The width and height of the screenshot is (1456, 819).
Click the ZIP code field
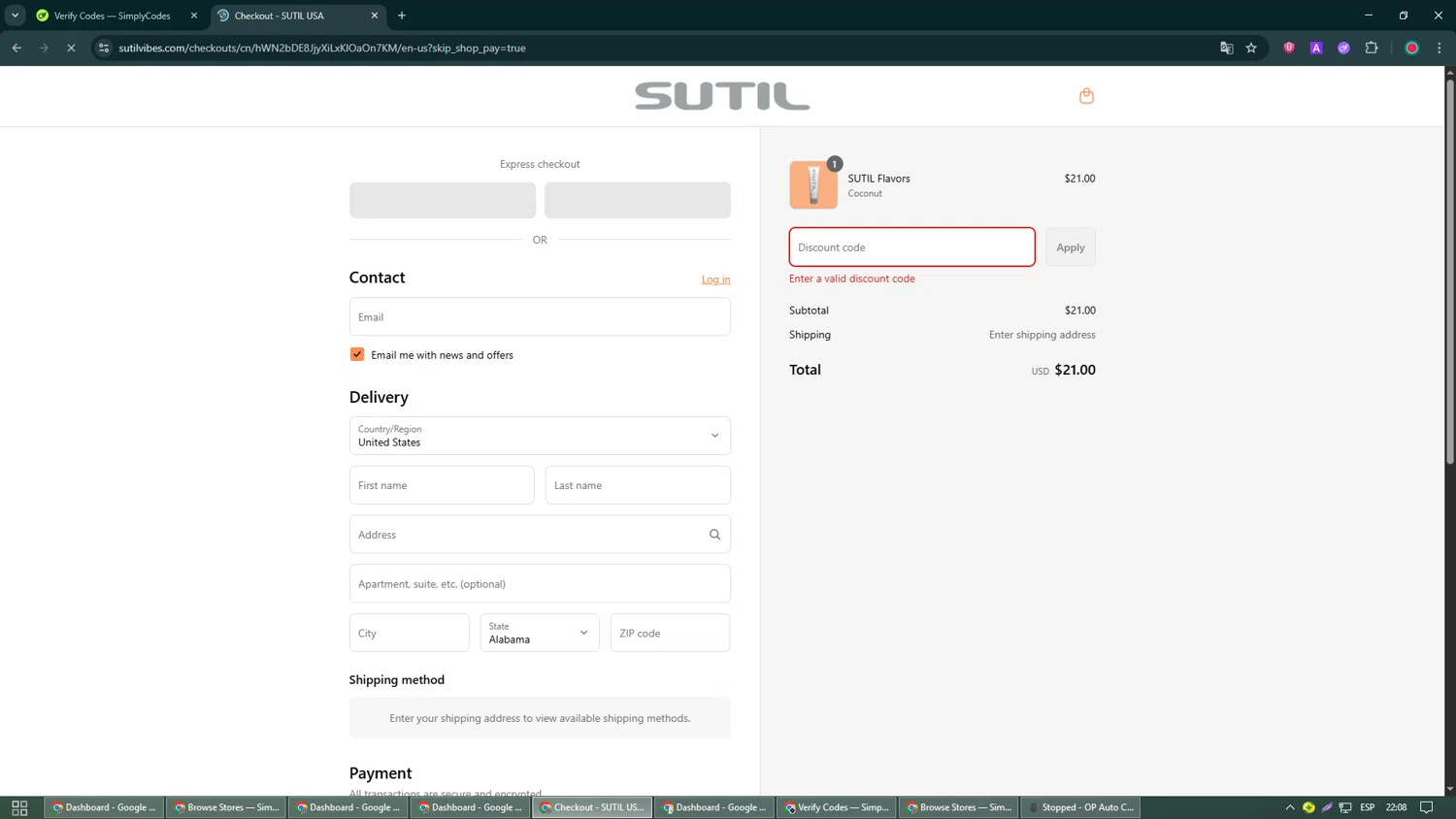(670, 633)
